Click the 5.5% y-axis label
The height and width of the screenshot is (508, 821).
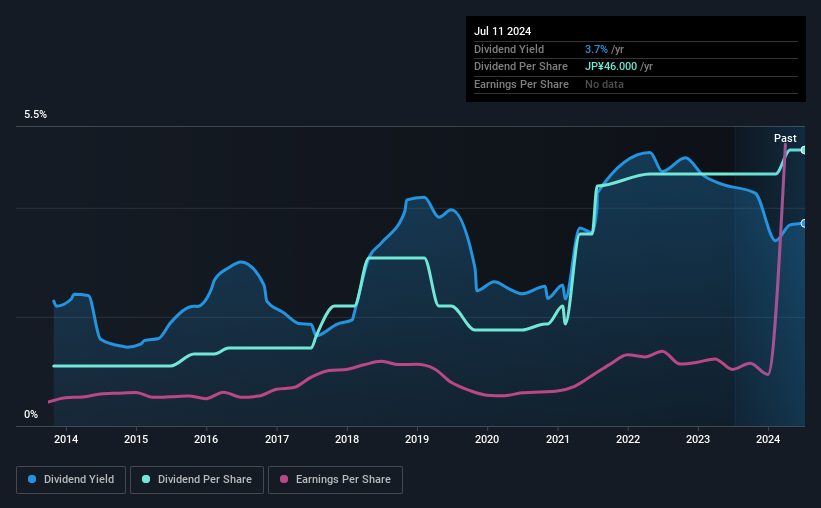(36, 115)
